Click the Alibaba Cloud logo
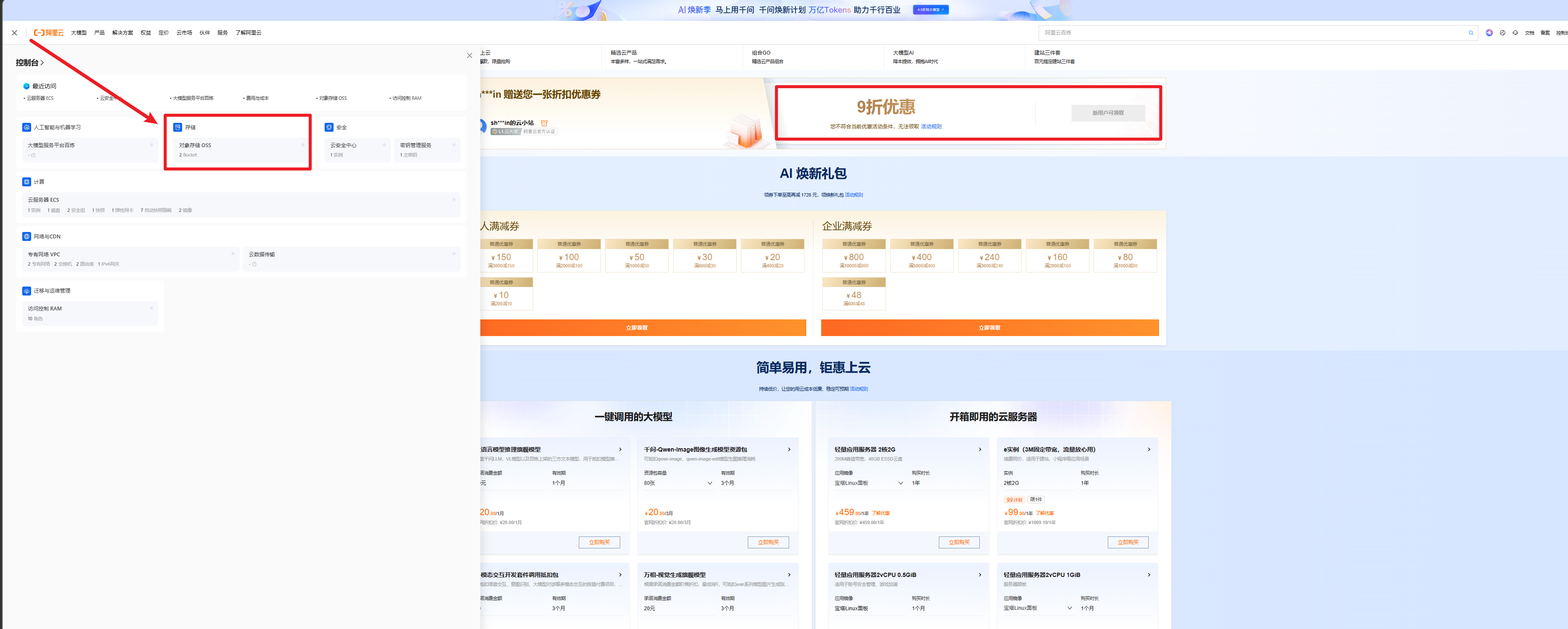This screenshot has height=629, width=1568. [49, 33]
